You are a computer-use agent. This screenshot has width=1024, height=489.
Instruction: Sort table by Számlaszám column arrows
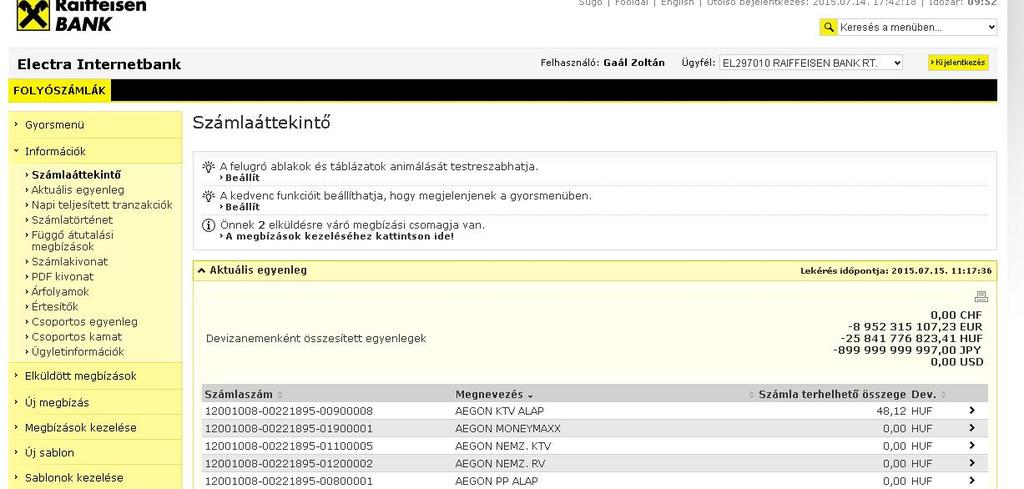point(280,395)
